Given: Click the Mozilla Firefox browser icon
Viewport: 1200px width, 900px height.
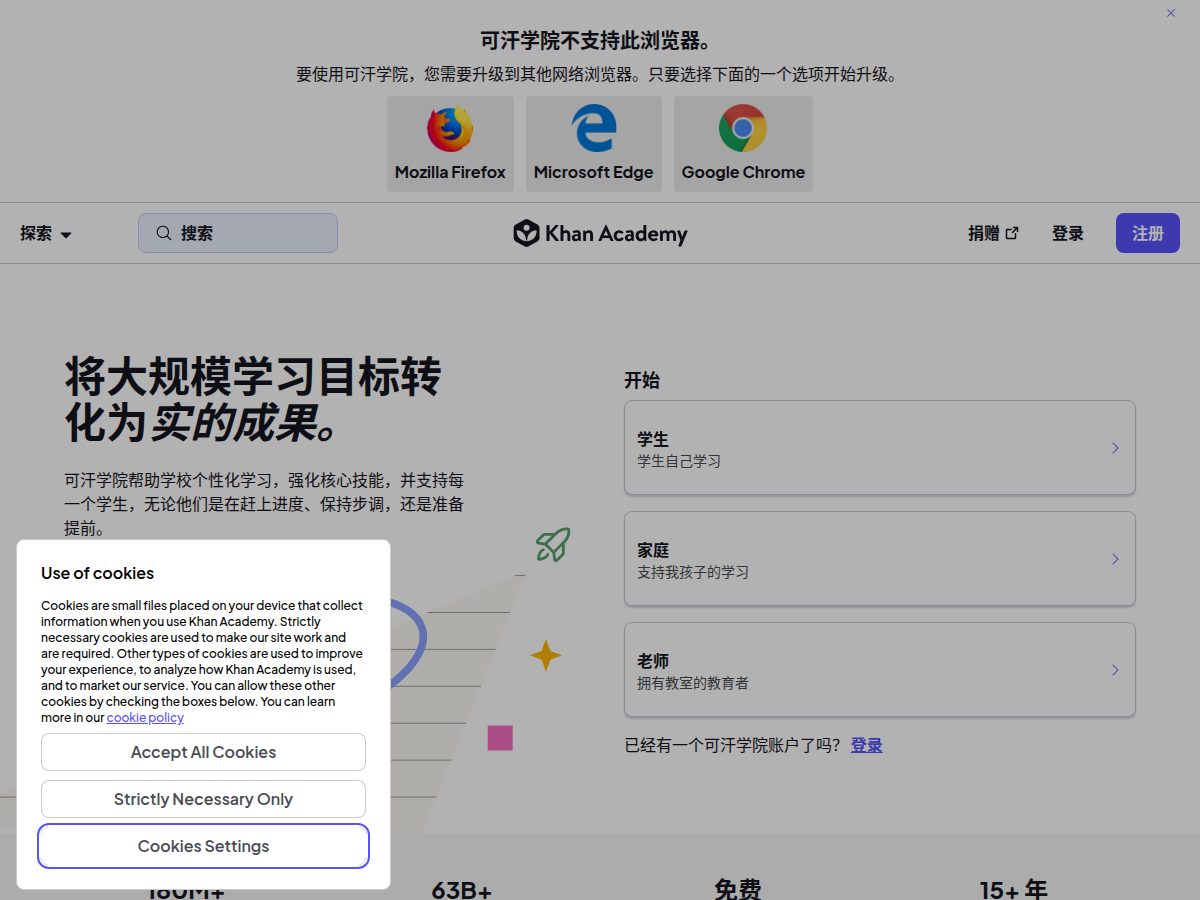Looking at the screenshot, I should (x=450, y=129).
